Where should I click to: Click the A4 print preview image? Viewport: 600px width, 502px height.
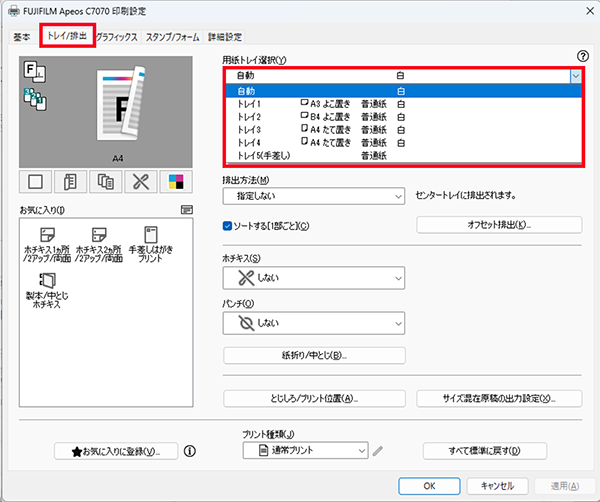(x=121, y=104)
